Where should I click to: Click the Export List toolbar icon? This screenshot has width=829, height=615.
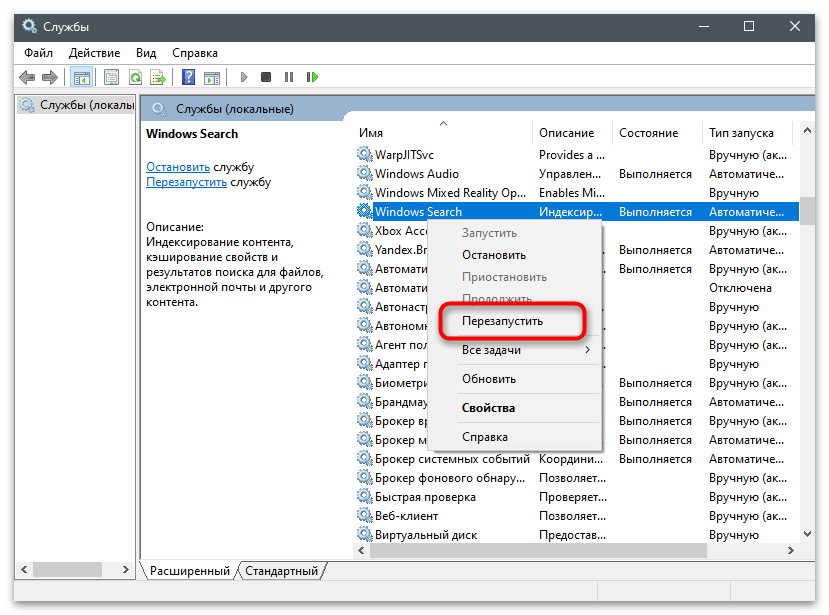tap(158, 77)
